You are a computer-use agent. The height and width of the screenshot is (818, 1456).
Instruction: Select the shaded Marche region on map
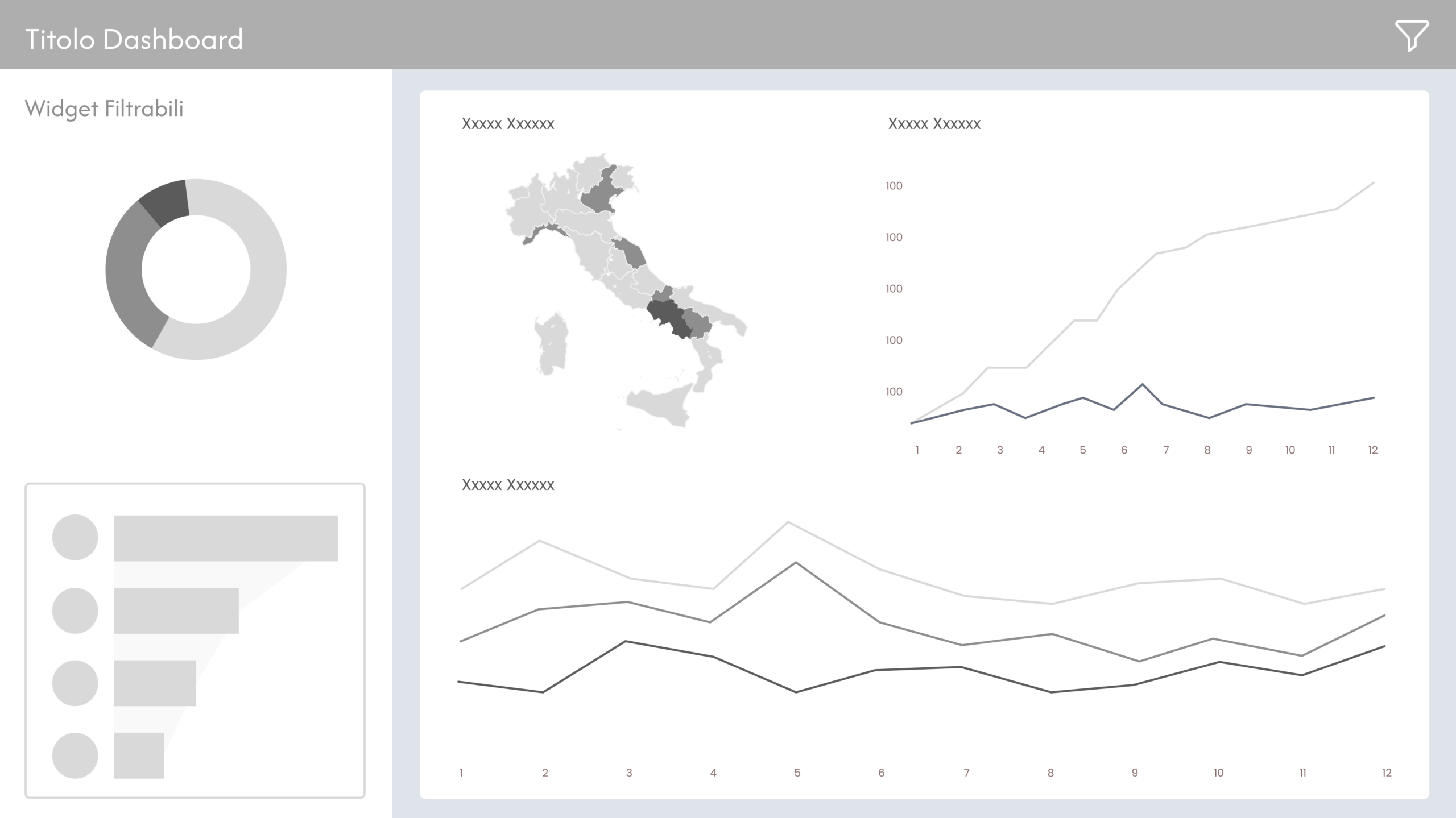(x=631, y=253)
